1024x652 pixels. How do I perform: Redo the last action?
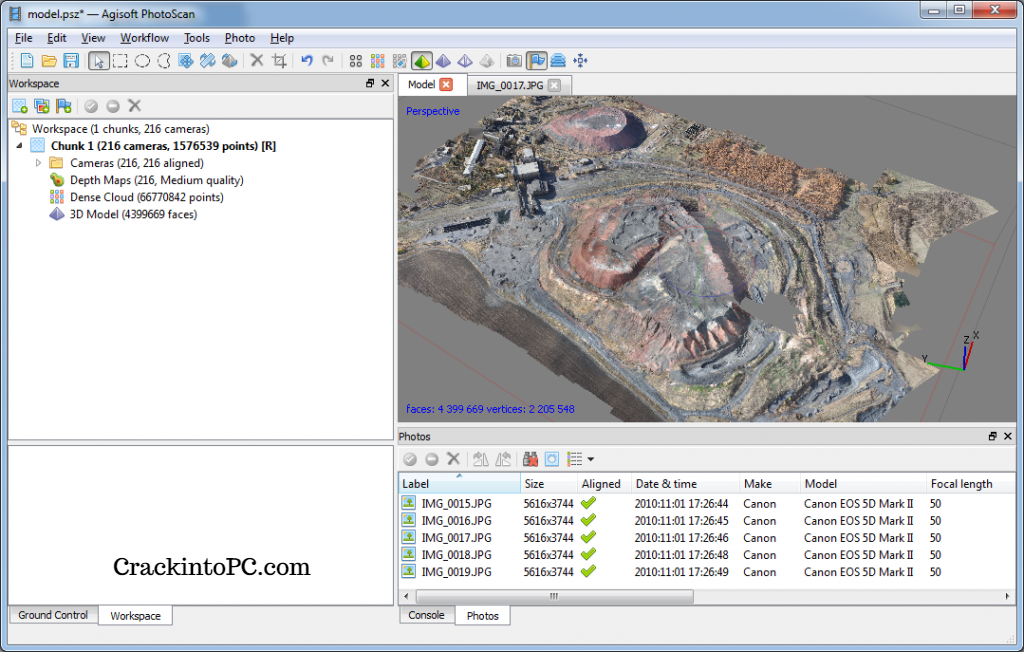328,61
